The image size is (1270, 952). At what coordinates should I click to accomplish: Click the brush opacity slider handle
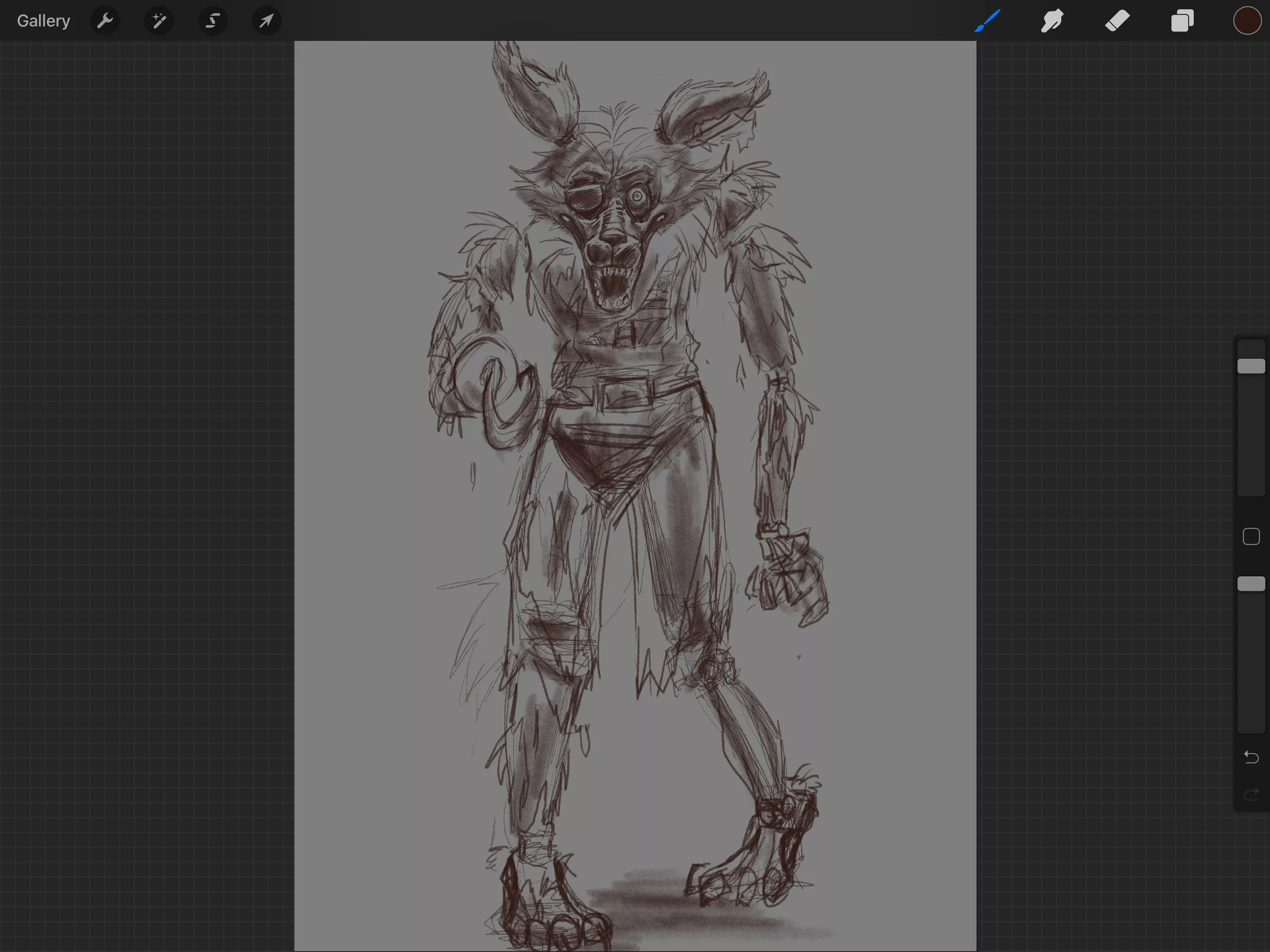tap(1251, 584)
